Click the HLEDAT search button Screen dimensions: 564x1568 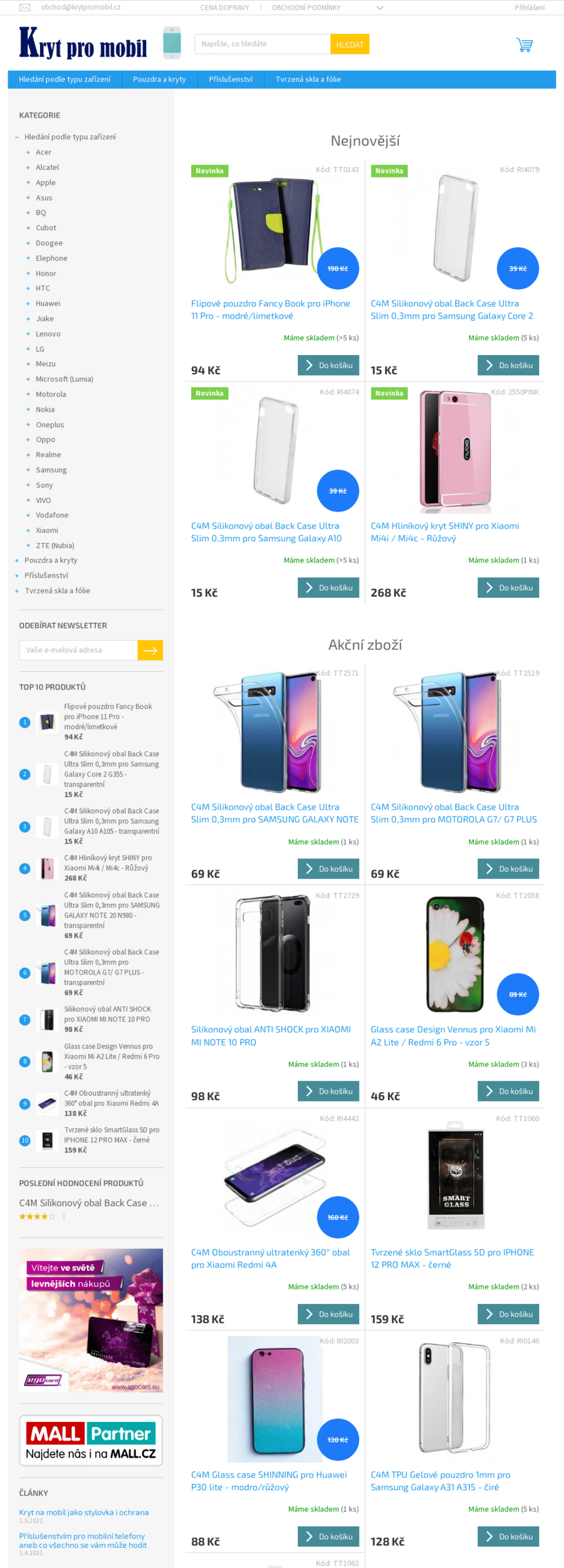click(x=350, y=44)
